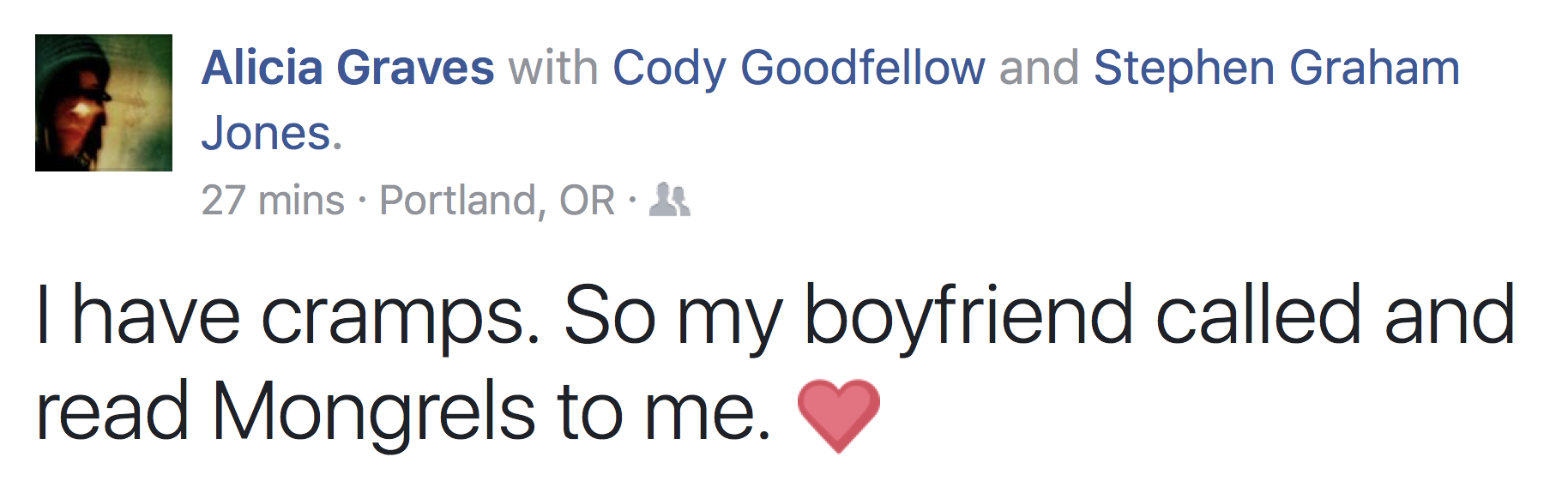Open the "27 mins" post timestamp
This screenshot has width=1568, height=487.
(x=273, y=201)
